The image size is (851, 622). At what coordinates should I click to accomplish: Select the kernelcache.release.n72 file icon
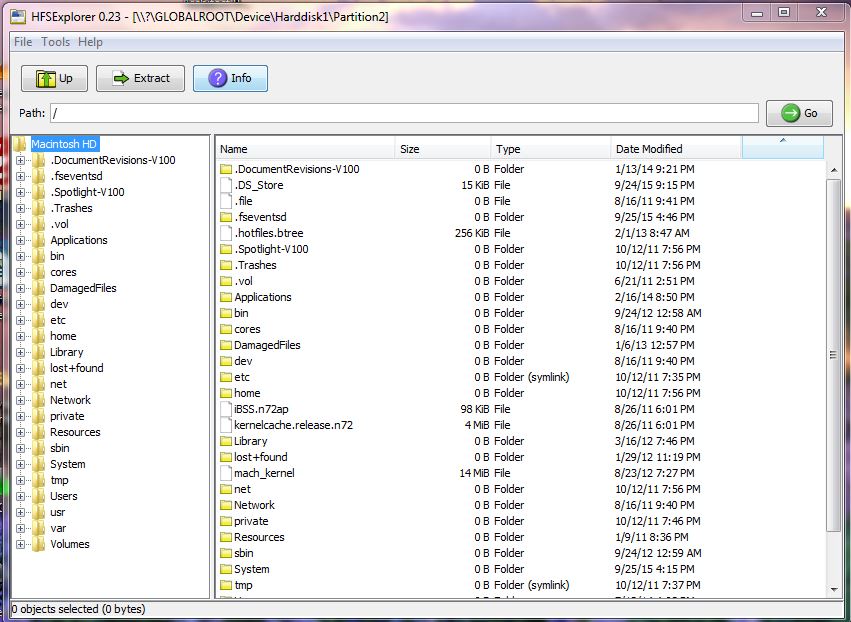pyautogui.click(x=225, y=425)
